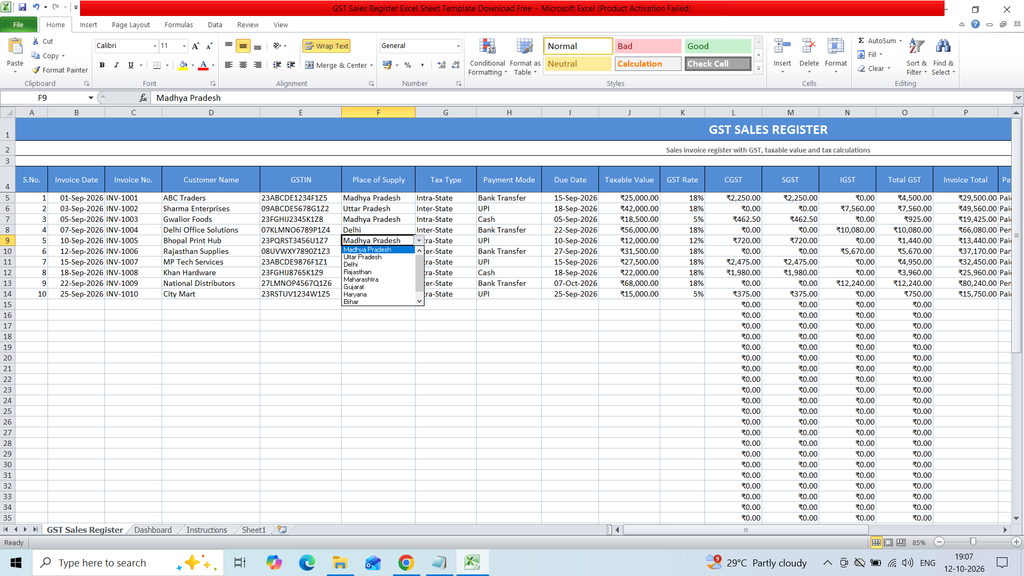
Task: Click the Undo icon
Action: click(x=37, y=7)
